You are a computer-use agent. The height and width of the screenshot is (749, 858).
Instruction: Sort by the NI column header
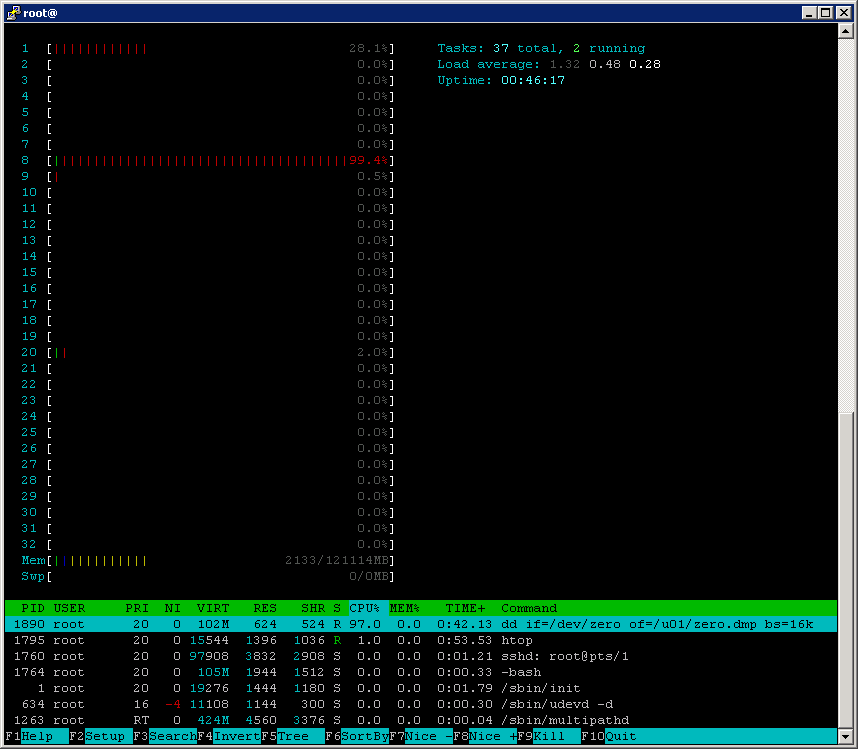click(x=173, y=608)
